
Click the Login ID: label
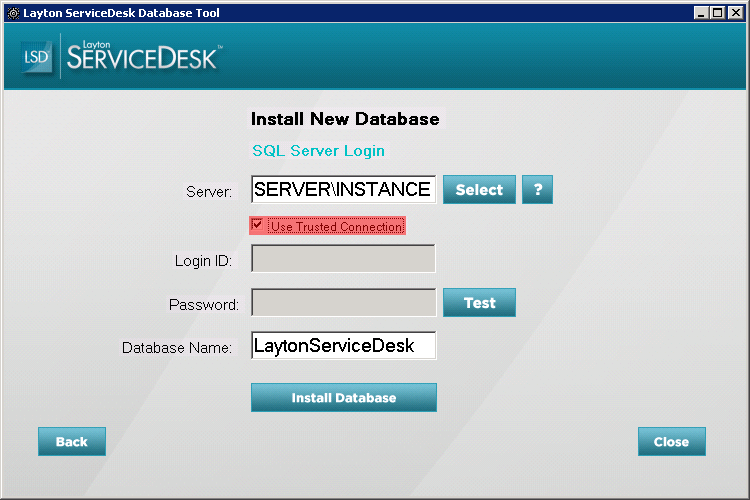203,261
